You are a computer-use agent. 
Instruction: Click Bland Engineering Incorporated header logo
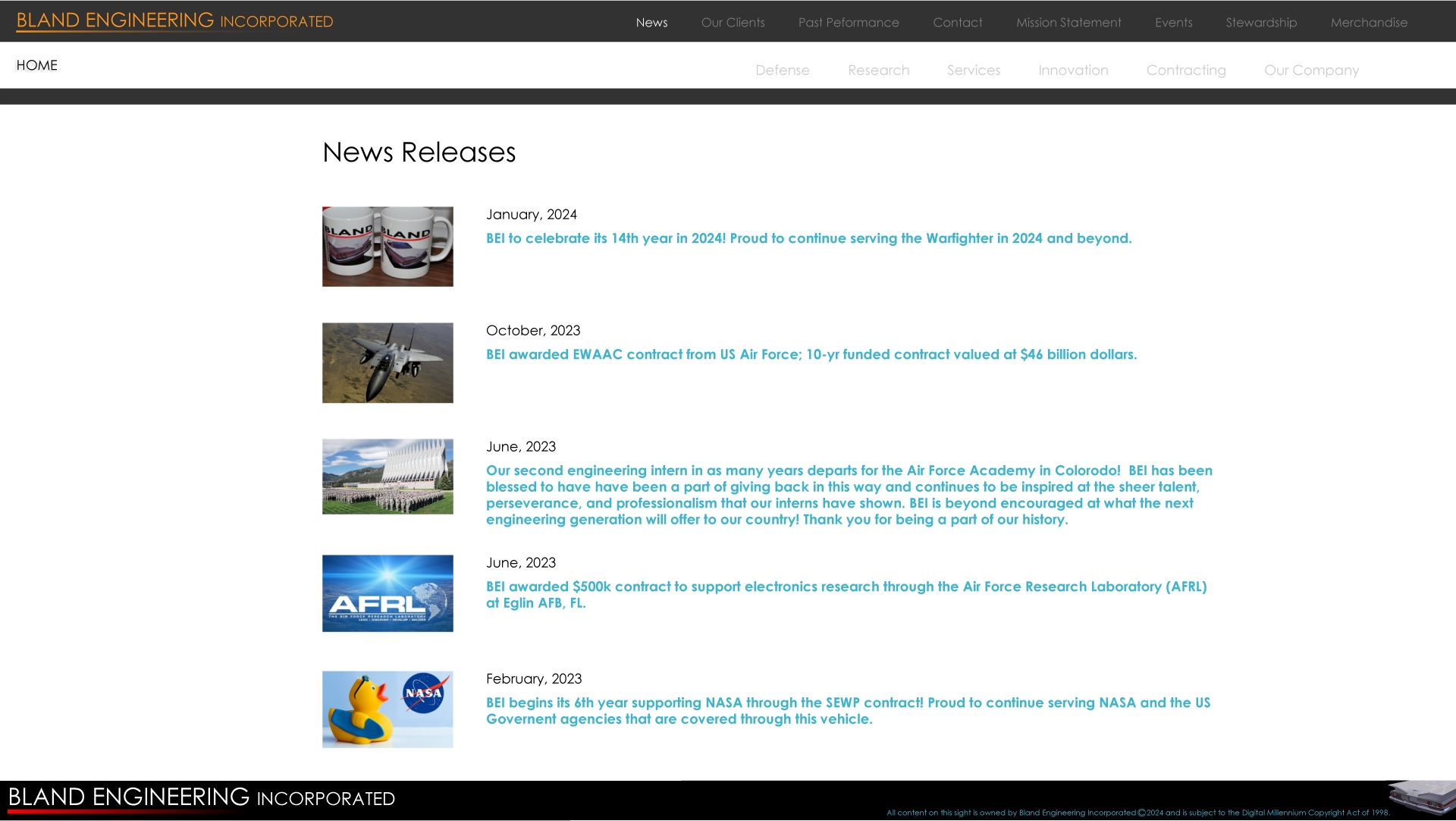pos(174,21)
